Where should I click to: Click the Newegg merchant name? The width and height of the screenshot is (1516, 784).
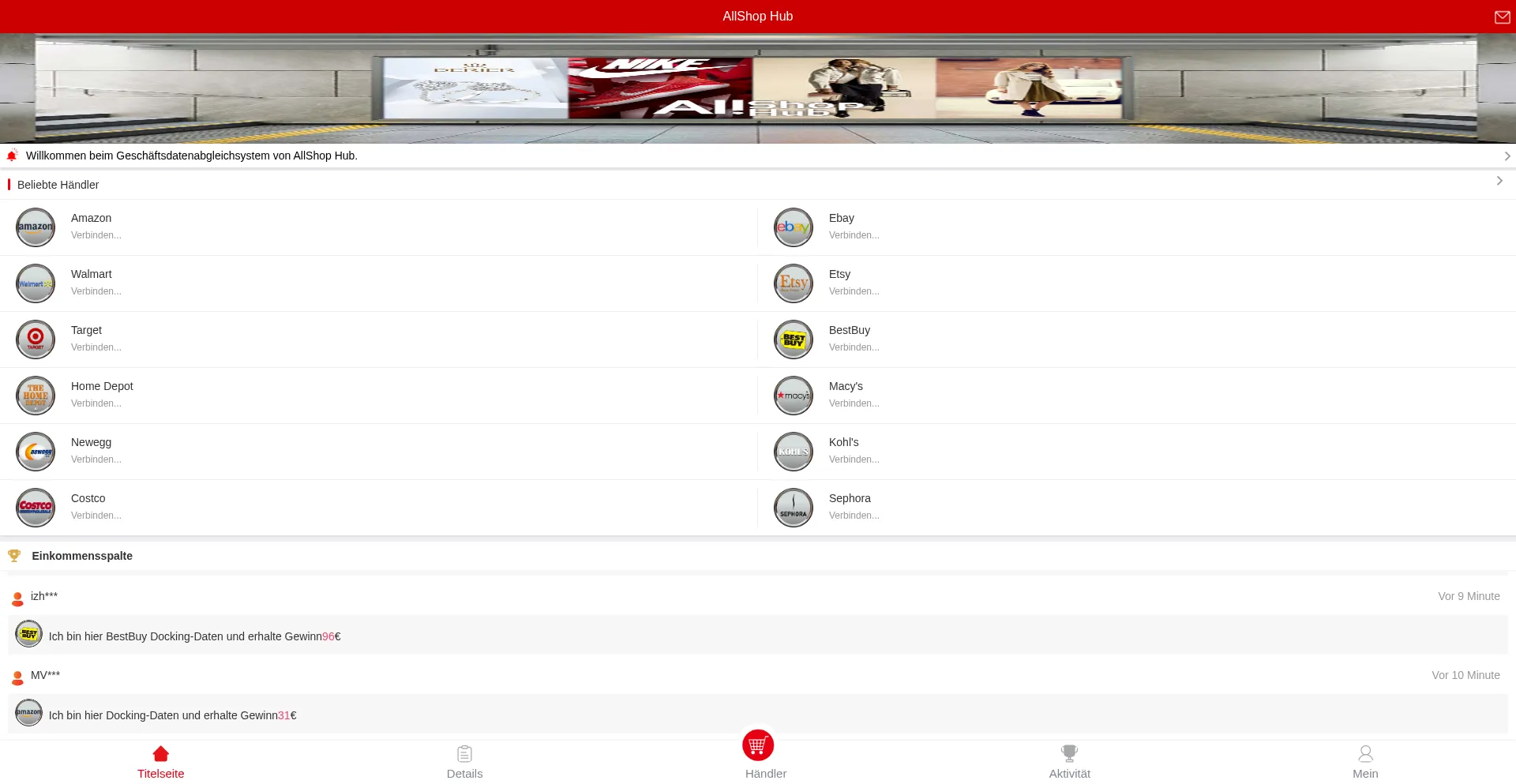(x=91, y=442)
